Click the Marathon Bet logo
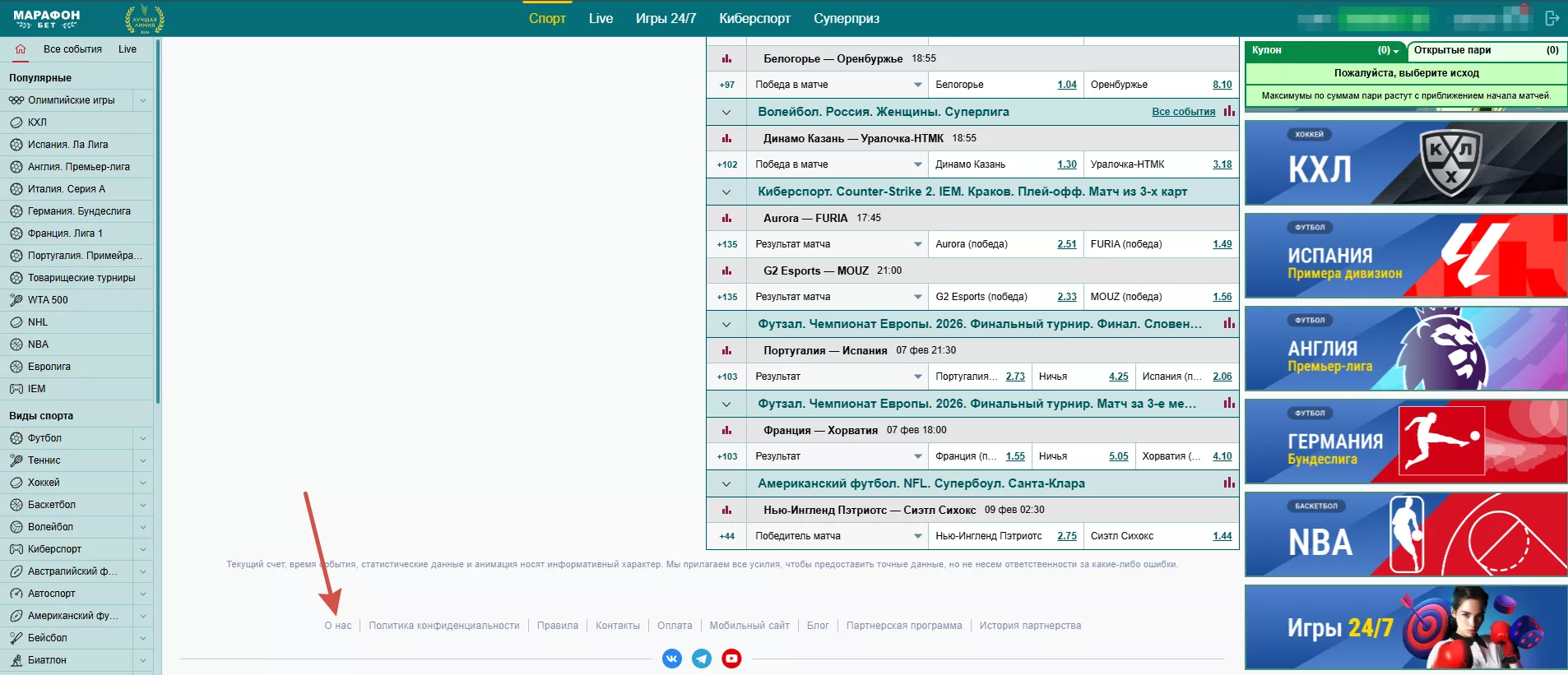Viewport: 1568px width, 675px height. (47, 19)
